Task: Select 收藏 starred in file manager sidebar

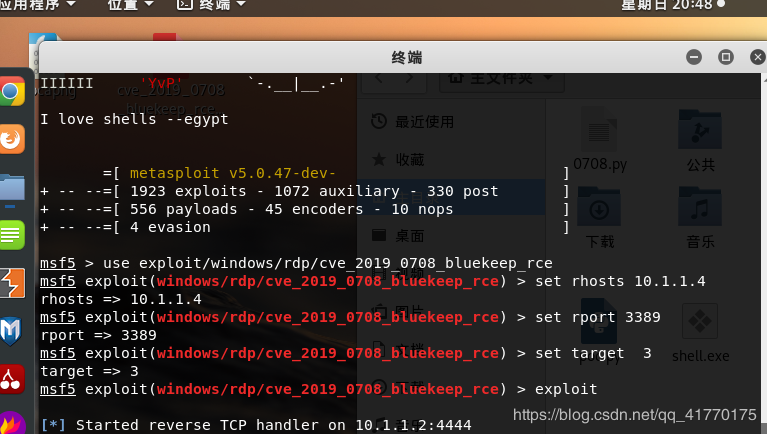Action: pos(409,160)
